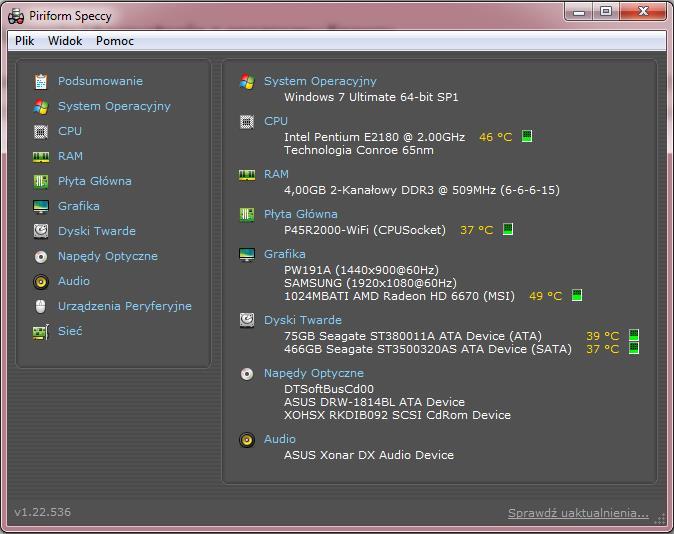Image resolution: width=674 pixels, height=534 pixels.
Task: Click motherboard icon in summary panel
Action: coord(247,215)
